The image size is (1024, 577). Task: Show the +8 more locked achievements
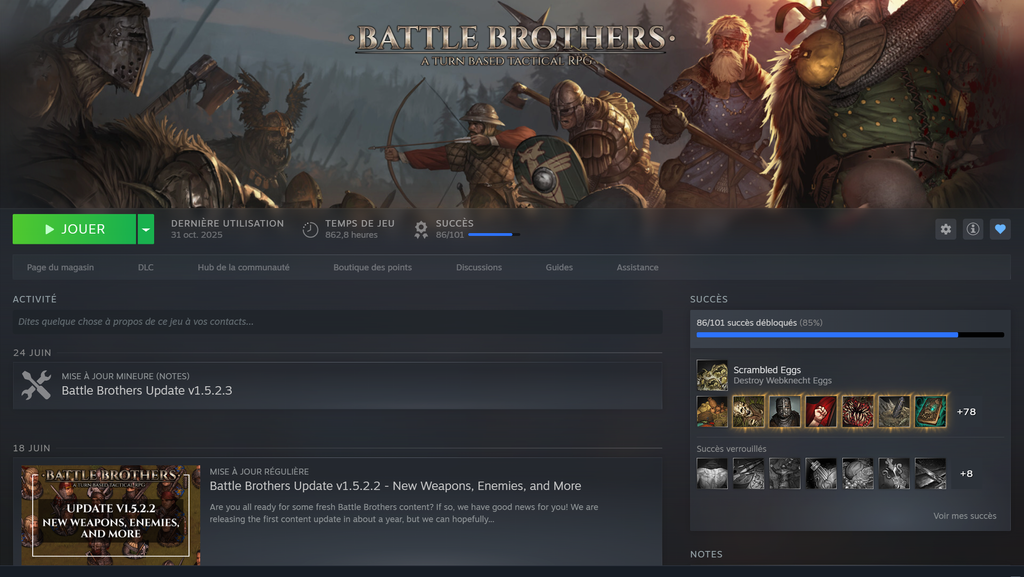(966, 473)
